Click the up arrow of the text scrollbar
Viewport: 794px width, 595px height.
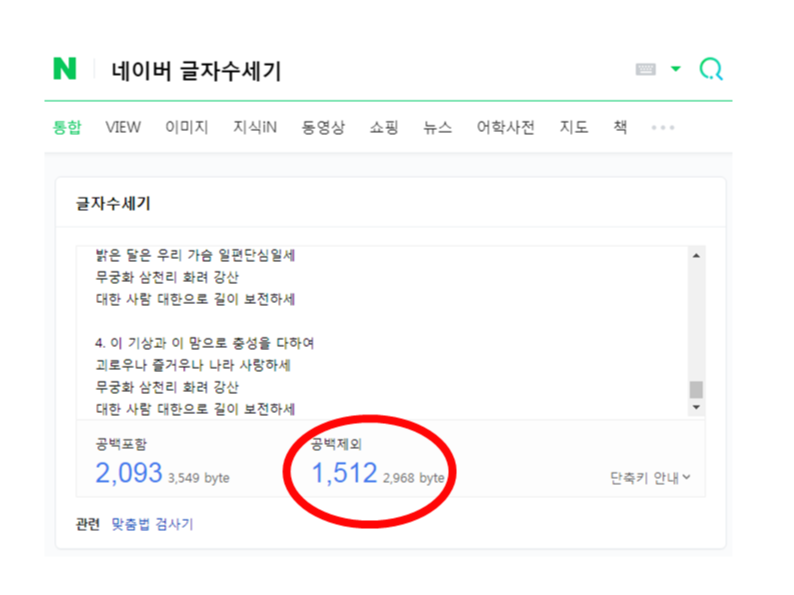coord(696,256)
